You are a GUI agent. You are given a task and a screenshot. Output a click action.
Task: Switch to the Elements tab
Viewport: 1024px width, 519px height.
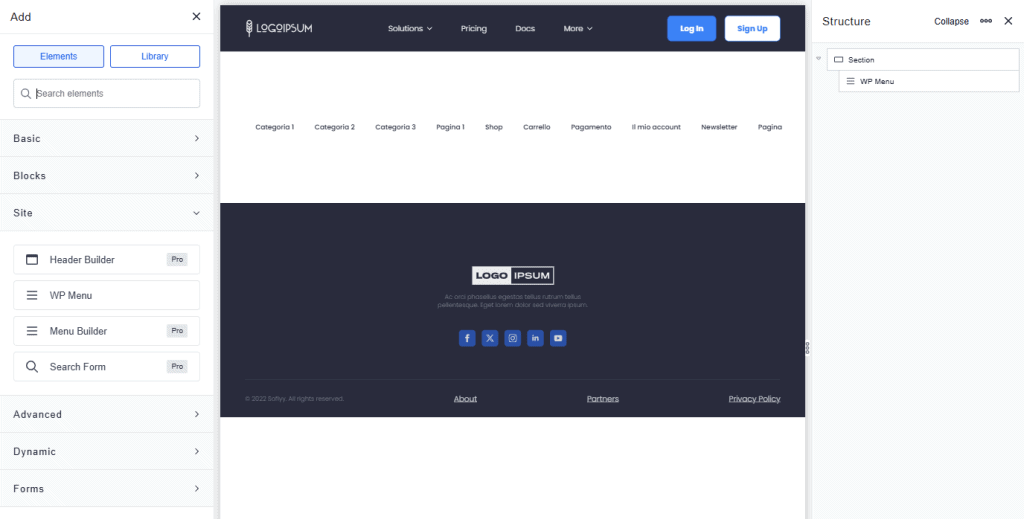[x=59, y=56]
